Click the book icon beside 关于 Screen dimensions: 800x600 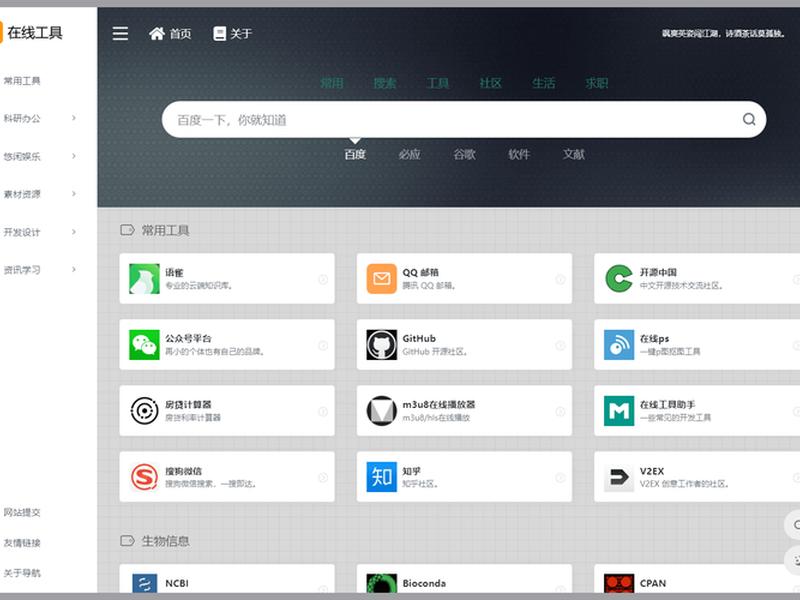(x=219, y=34)
